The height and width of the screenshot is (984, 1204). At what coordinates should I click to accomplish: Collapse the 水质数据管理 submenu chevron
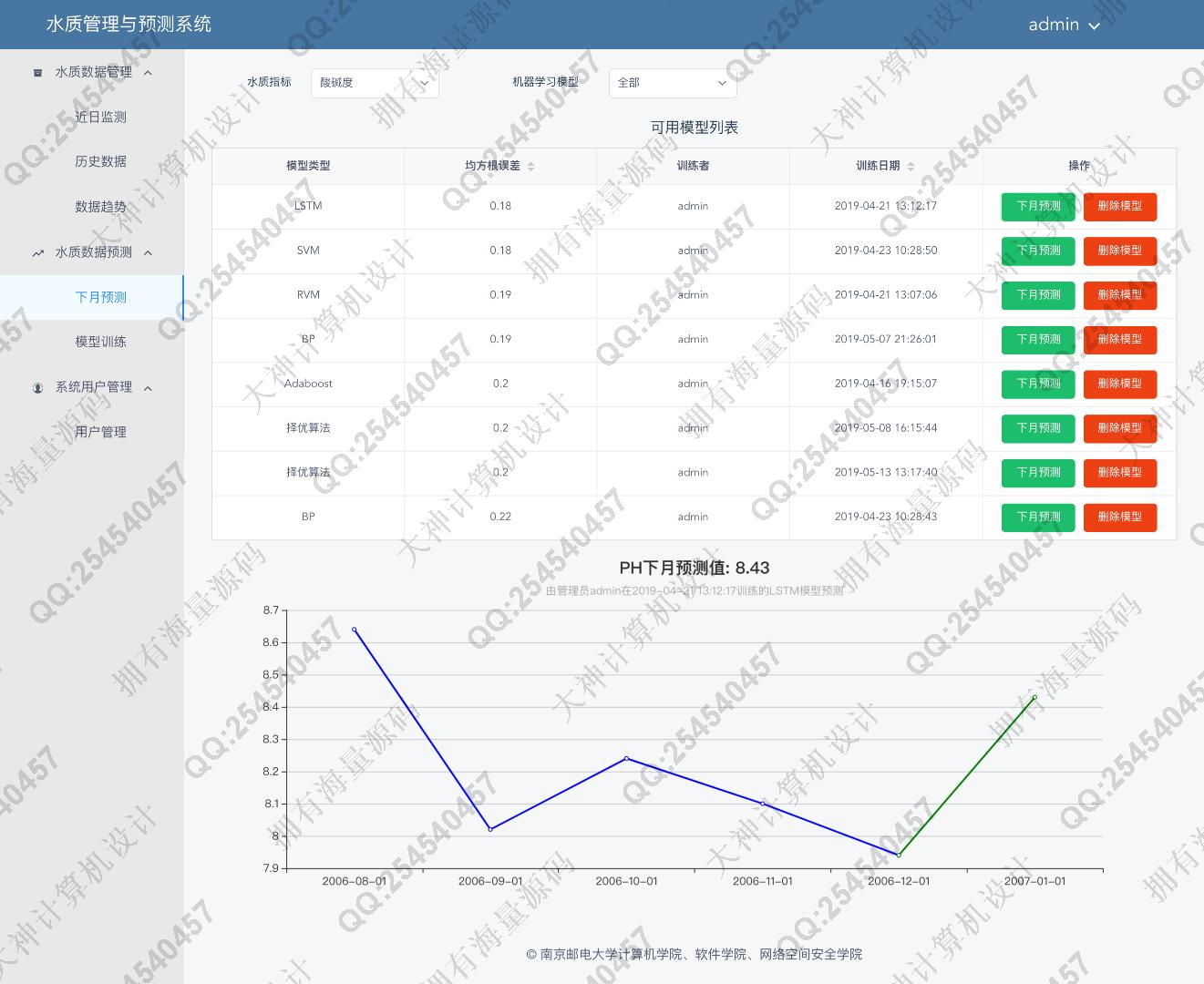click(x=148, y=73)
